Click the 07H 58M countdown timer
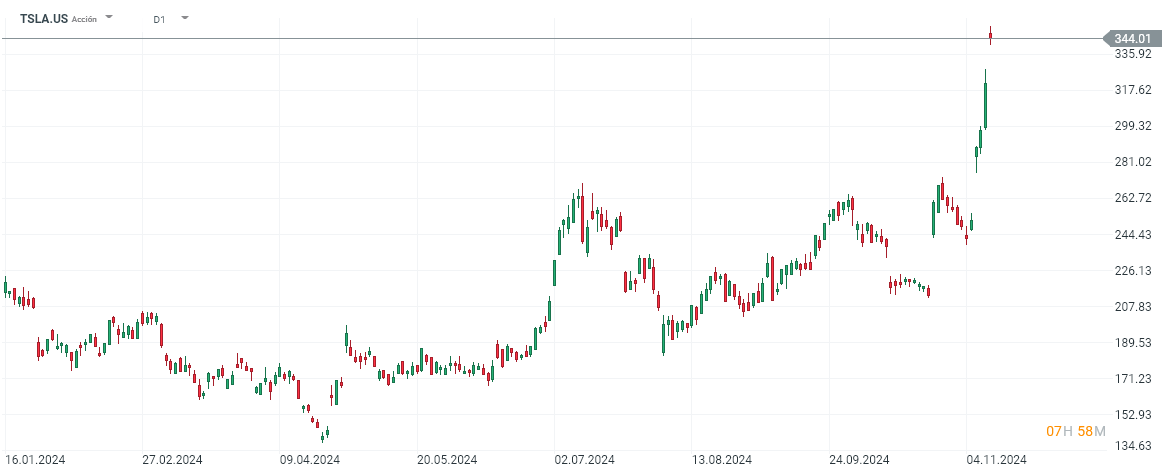 click(1076, 431)
